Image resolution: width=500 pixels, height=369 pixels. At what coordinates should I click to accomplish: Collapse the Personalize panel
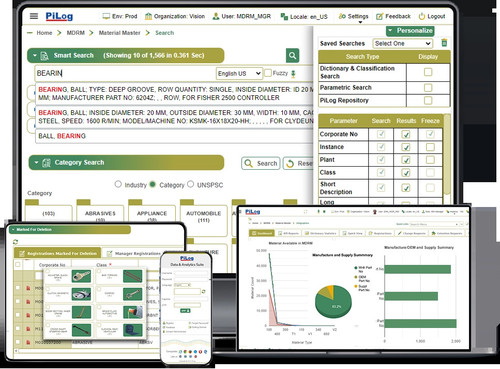[x=410, y=31]
